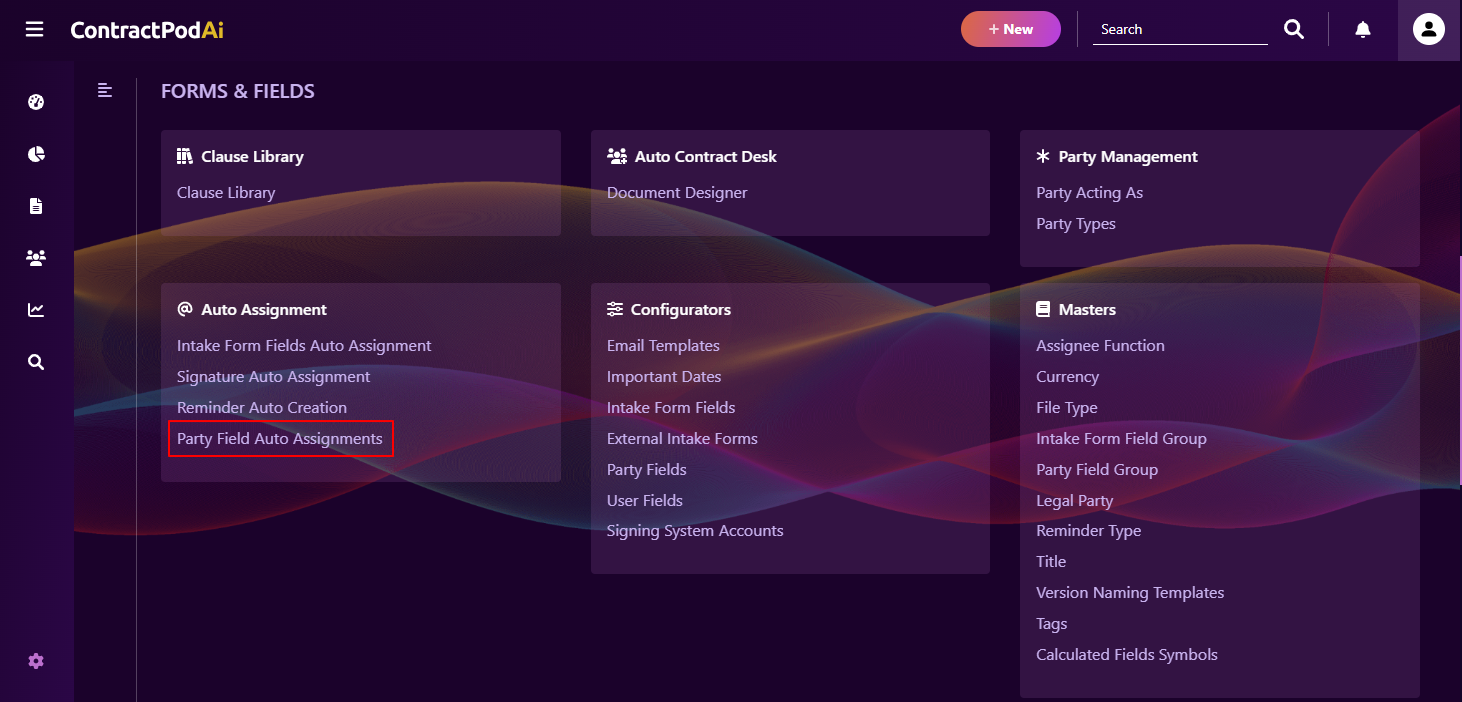Open Document Designer under Auto Contract Desk
The width and height of the screenshot is (1462, 702).
(x=677, y=192)
